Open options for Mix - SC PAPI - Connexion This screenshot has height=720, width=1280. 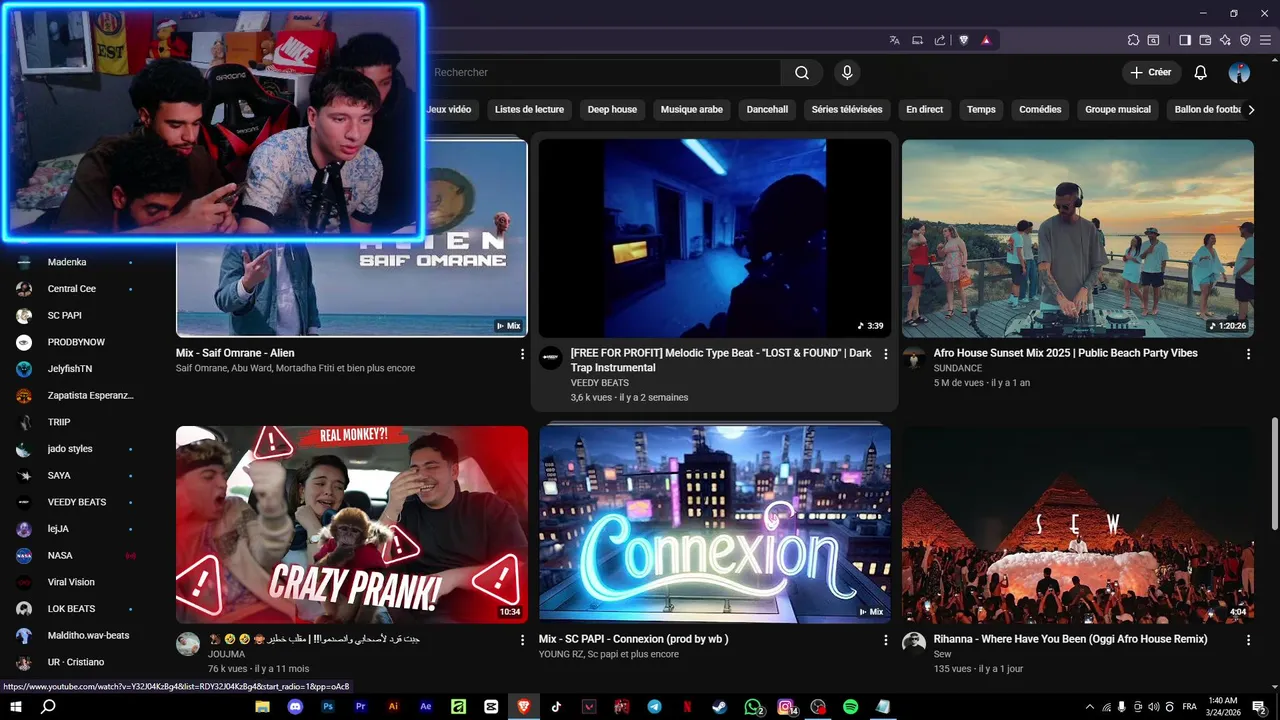(x=885, y=640)
